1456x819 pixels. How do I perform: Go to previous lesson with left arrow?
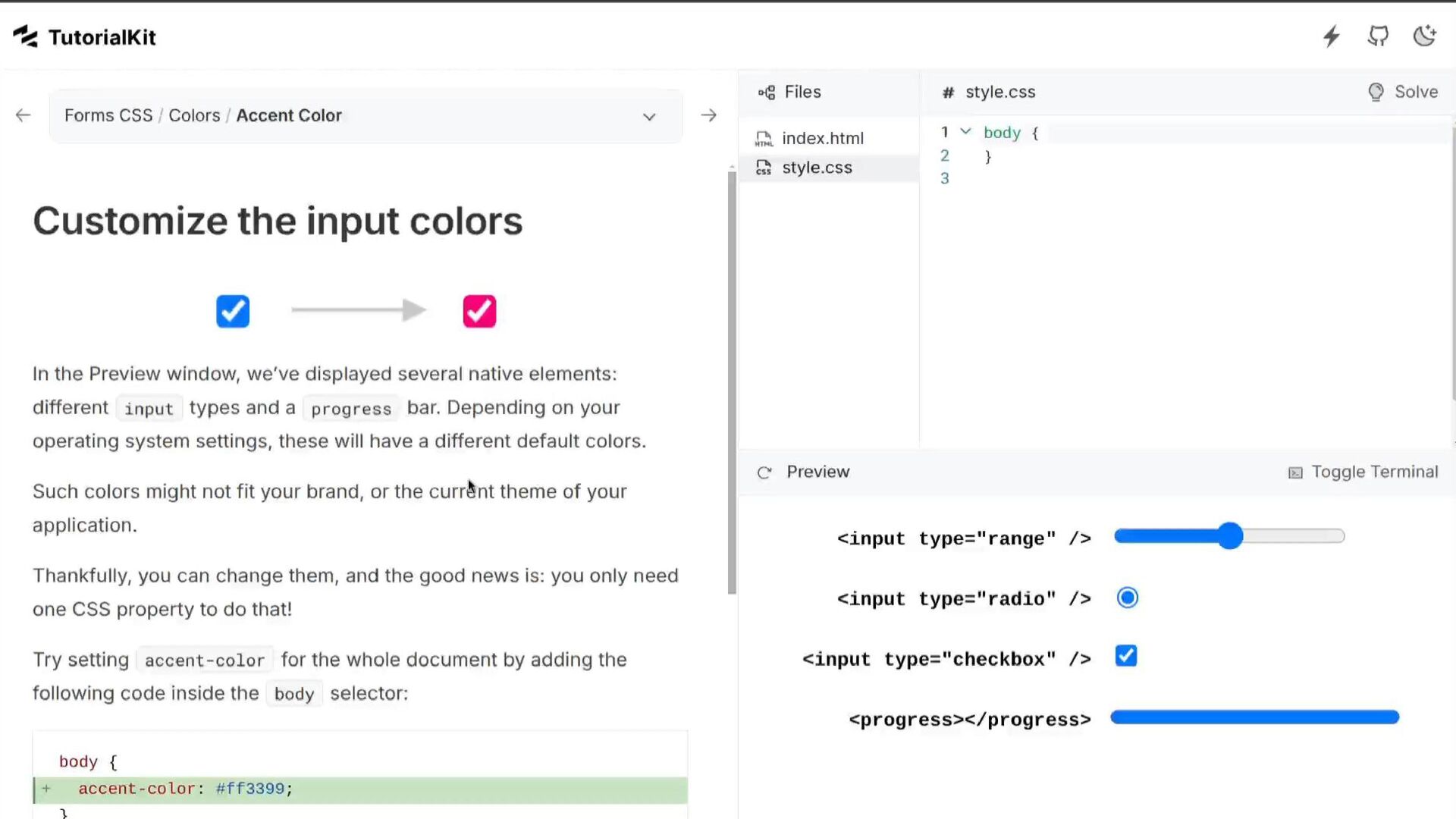(x=24, y=115)
